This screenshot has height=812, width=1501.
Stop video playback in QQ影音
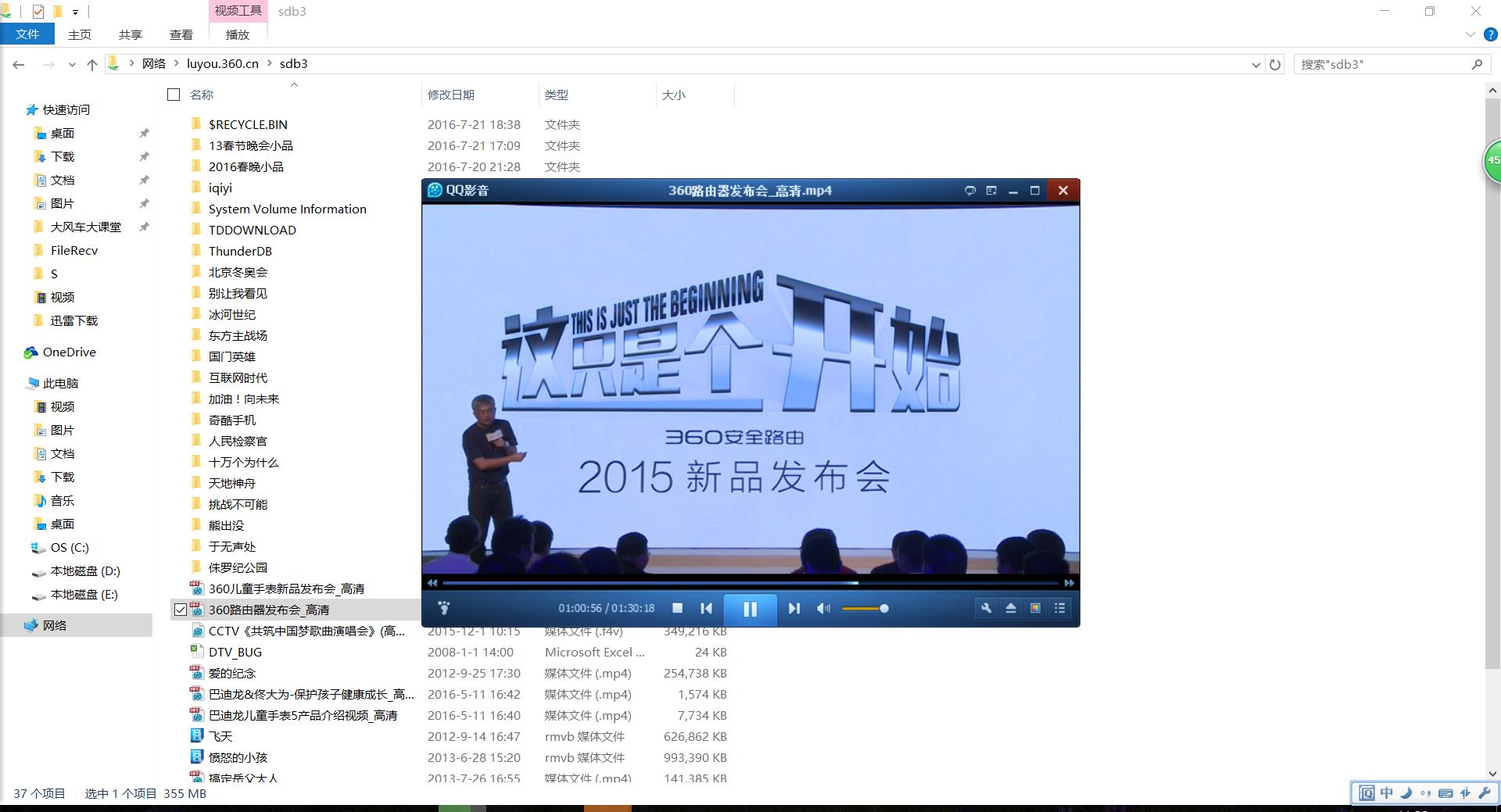click(x=678, y=608)
